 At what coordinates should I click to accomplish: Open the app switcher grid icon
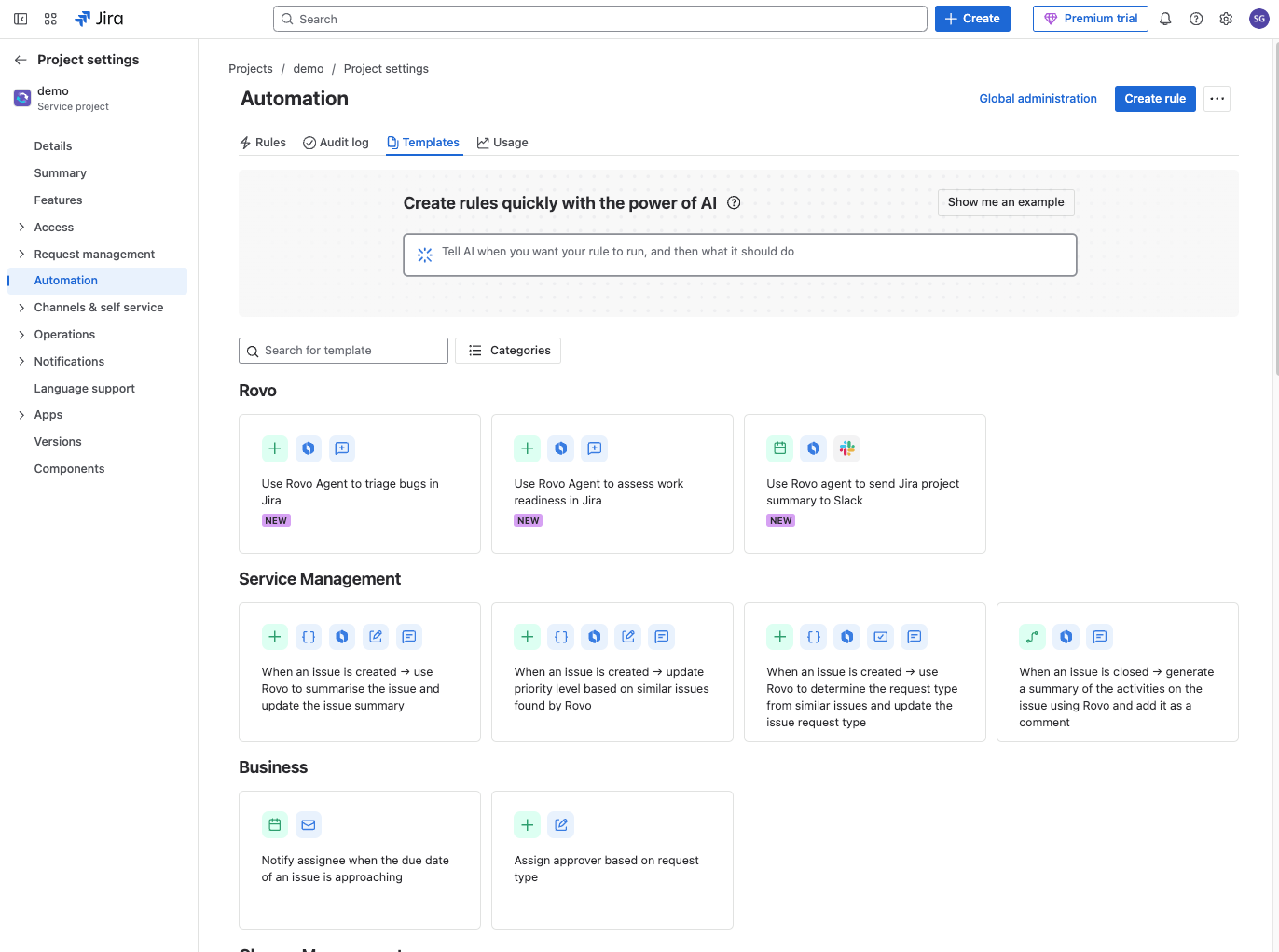pyautogui.click(x=50, y=19)
